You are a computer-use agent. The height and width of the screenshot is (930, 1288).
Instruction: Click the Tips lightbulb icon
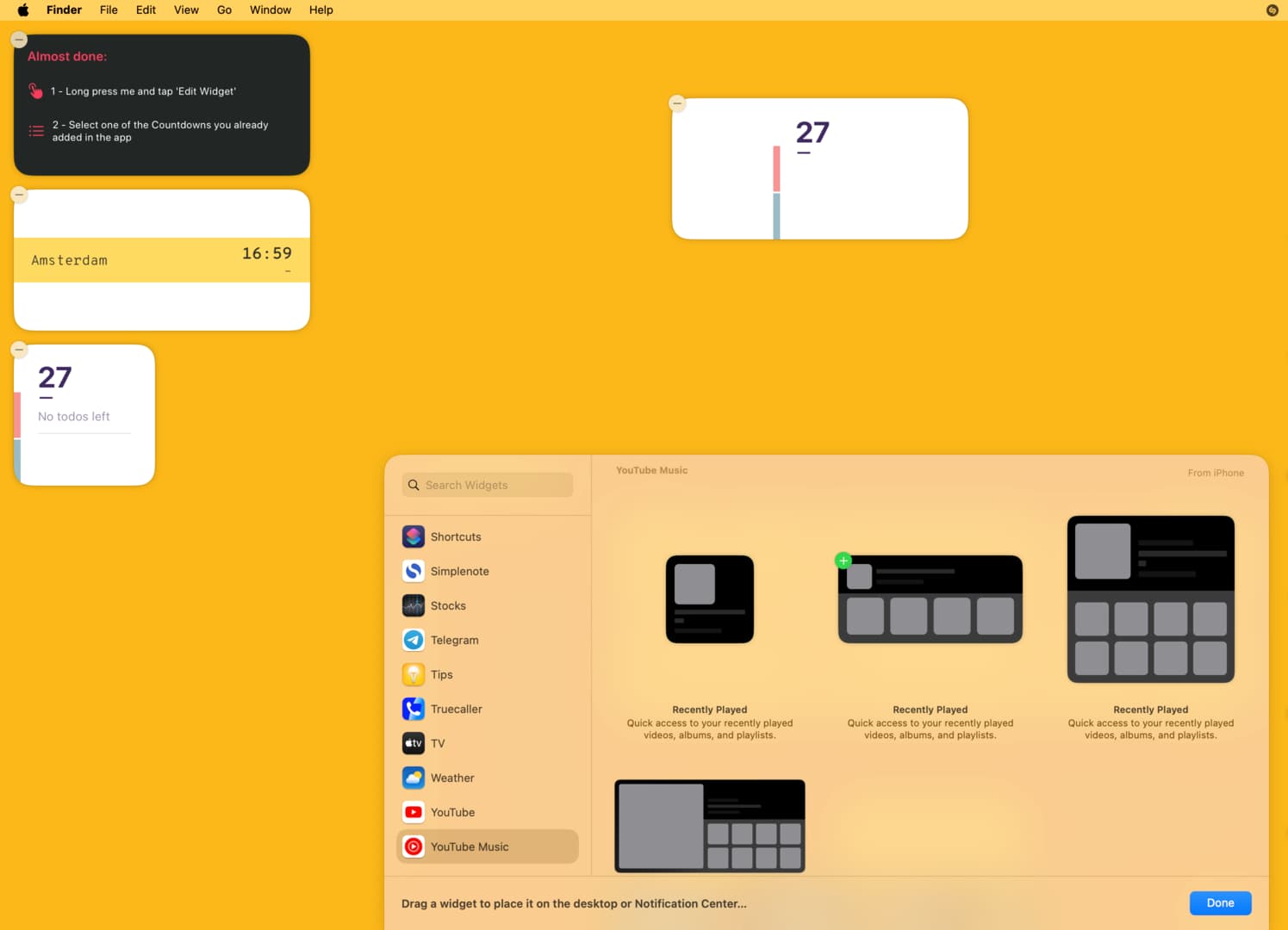[414, 674]
